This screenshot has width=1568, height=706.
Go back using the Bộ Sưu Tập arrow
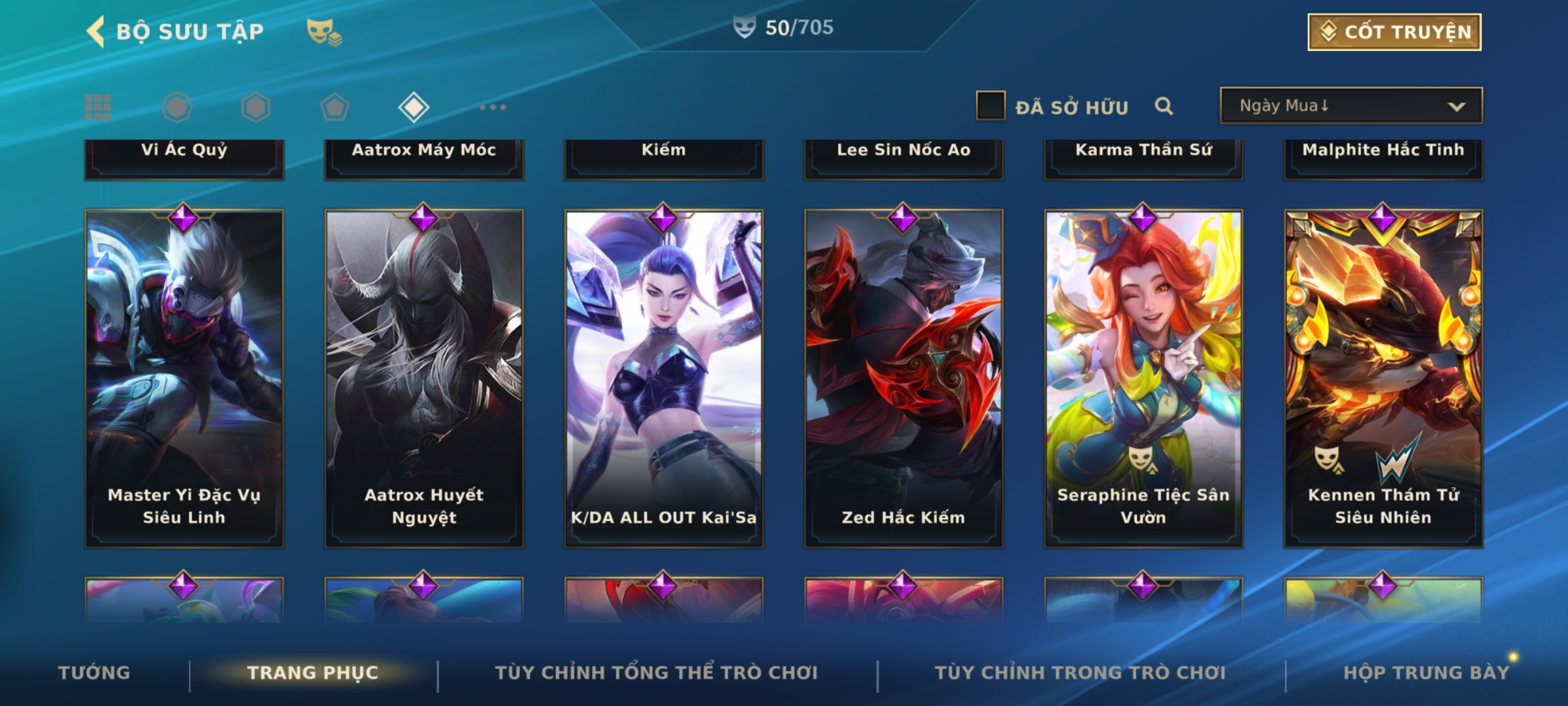[96, 31]
